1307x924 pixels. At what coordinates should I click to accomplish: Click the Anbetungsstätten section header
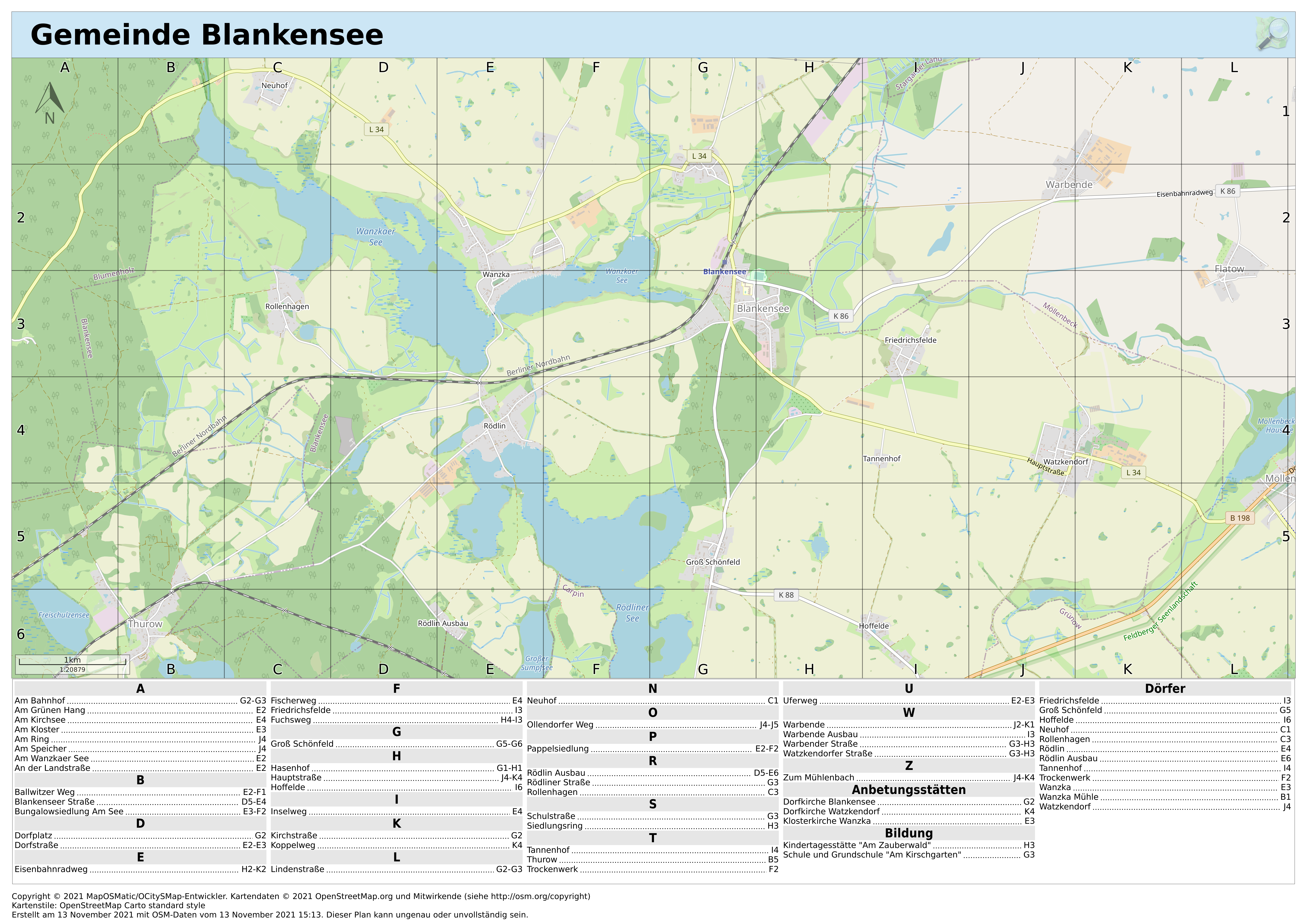(908, 790)
